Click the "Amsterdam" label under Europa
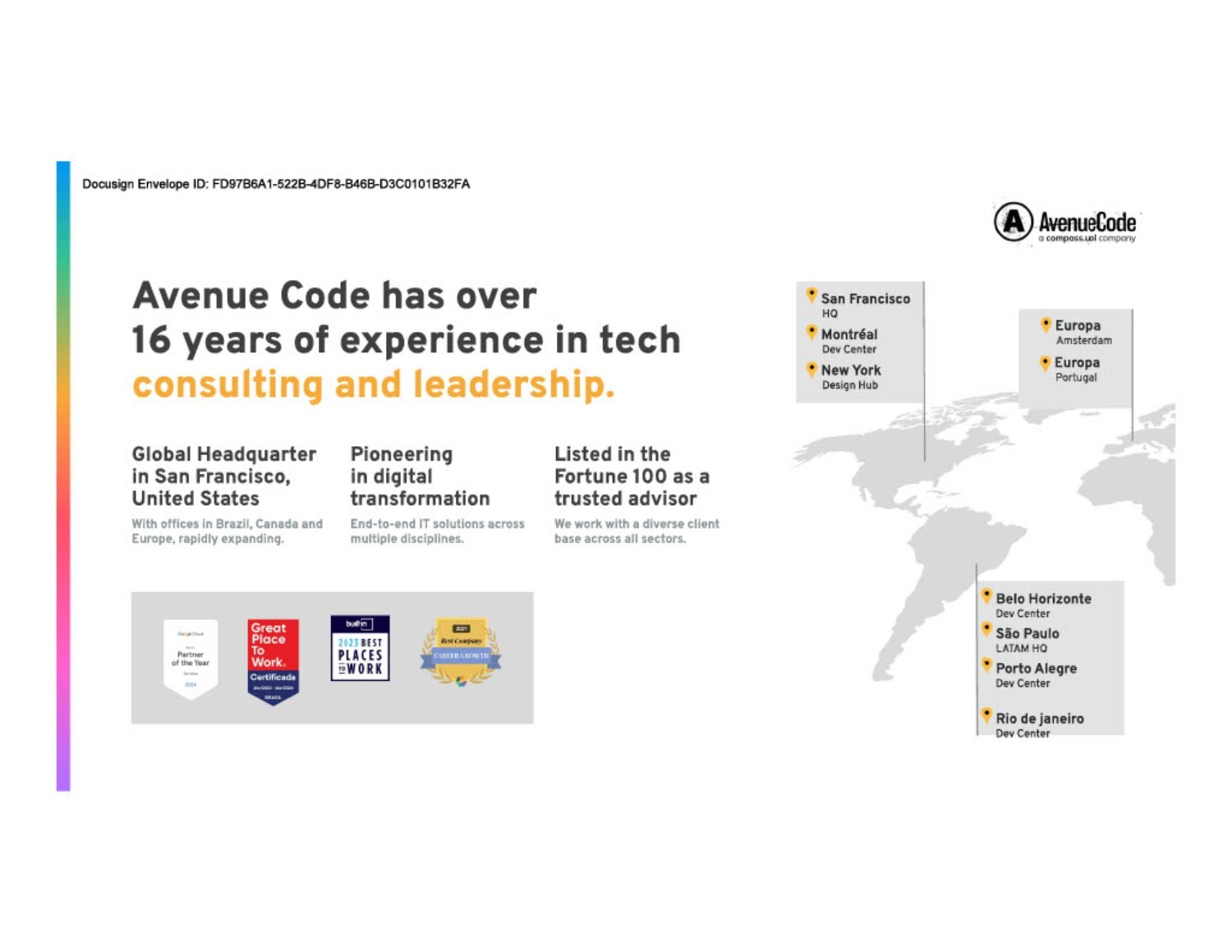 pos(1084,340)
